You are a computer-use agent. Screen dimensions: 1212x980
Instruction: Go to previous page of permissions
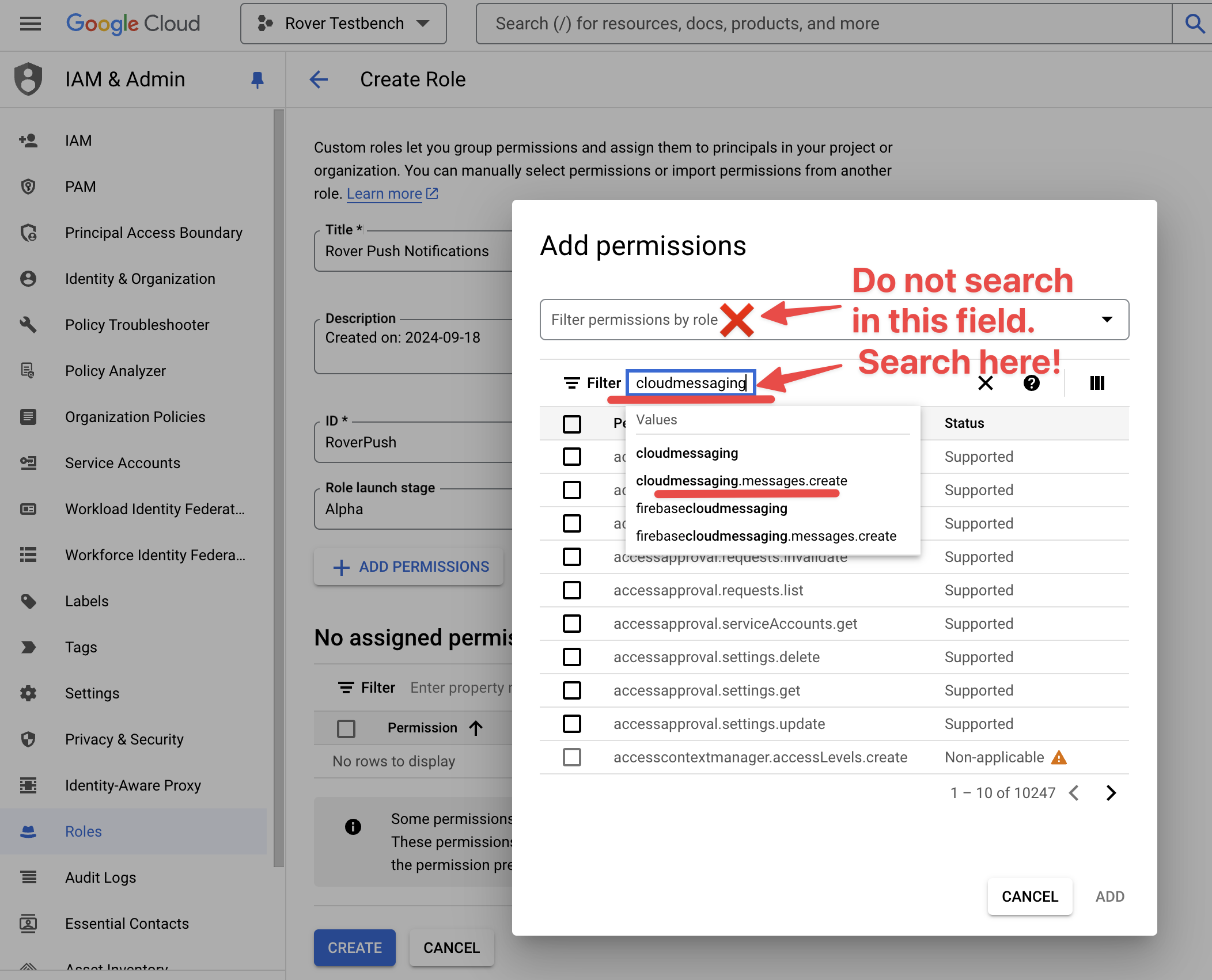pos(1074,793)
